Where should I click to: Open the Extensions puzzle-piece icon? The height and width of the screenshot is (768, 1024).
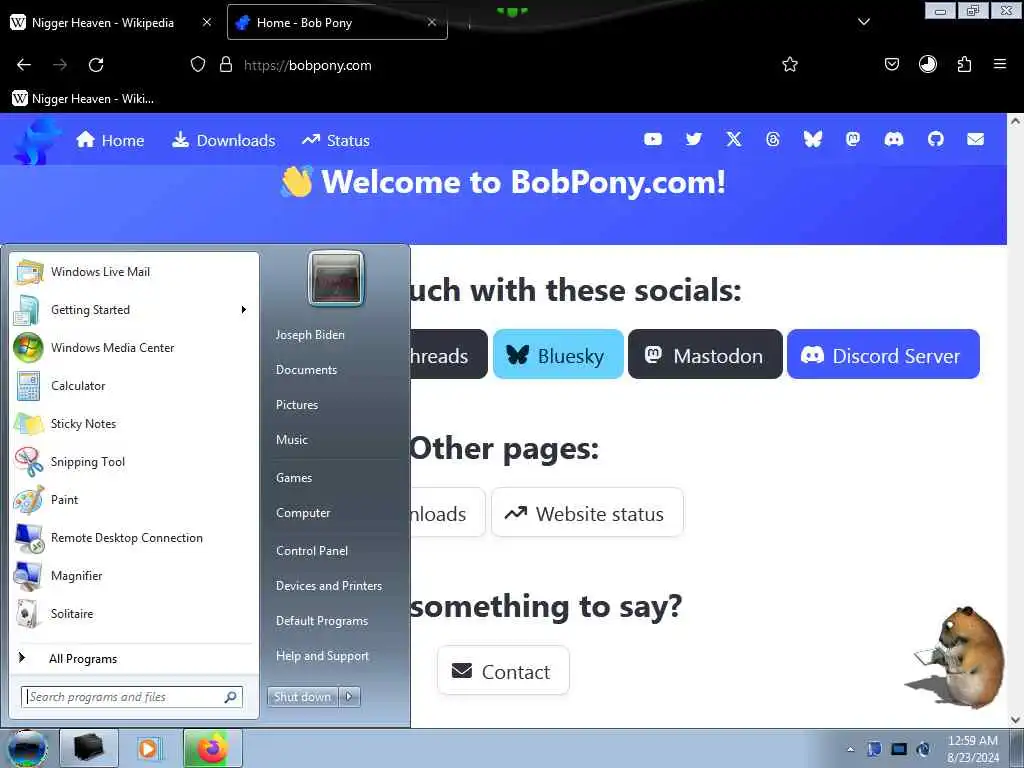[x=964, y=64]
